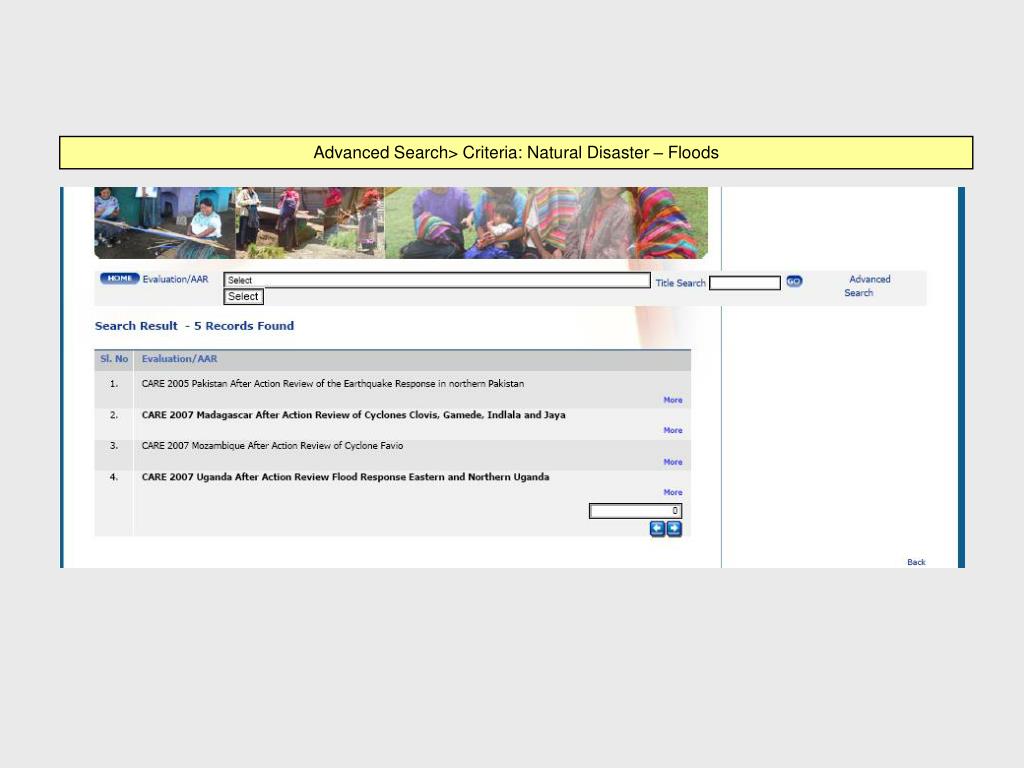
Task: Open More for Mozambique Cyclone Favio review
Action: pos(673,462)
